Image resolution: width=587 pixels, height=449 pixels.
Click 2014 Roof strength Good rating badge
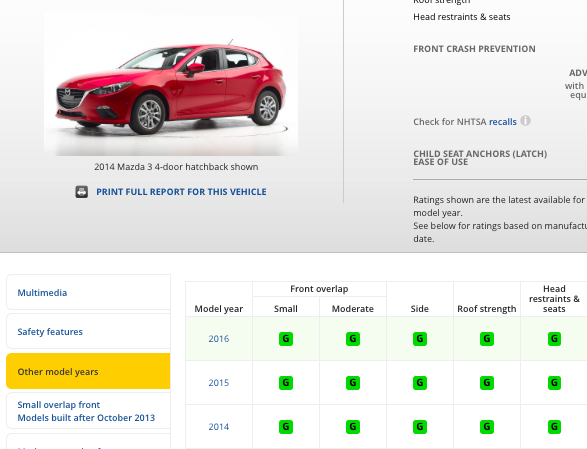487,427
